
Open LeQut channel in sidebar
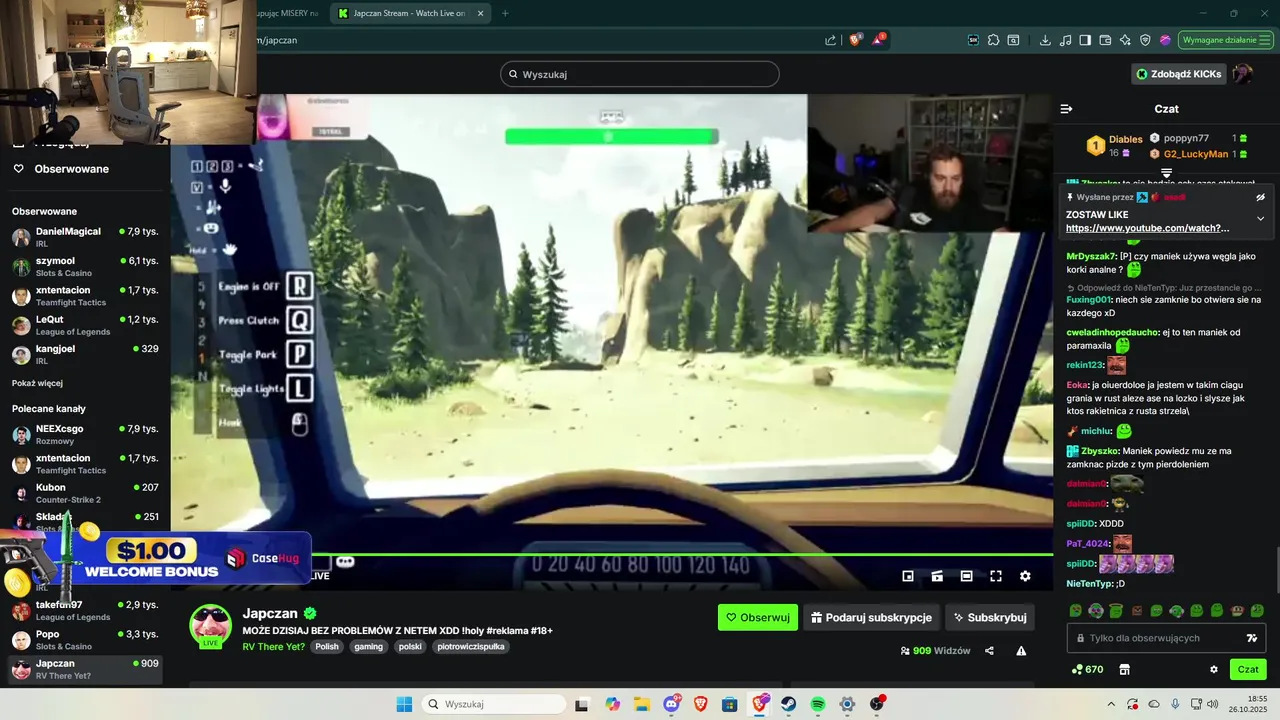[x=85, y=325]
